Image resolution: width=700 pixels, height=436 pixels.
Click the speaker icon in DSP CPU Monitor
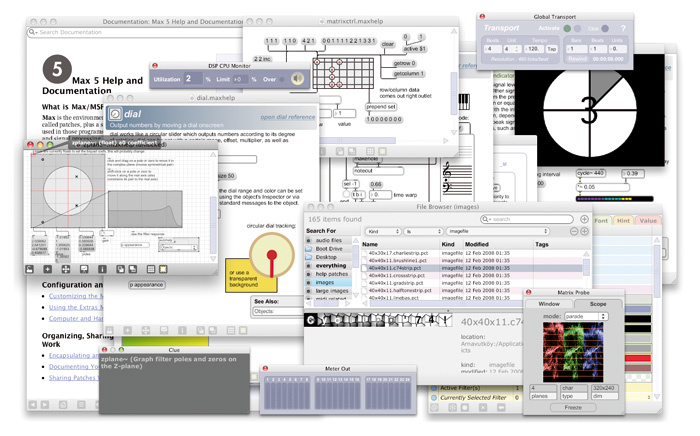299,79
